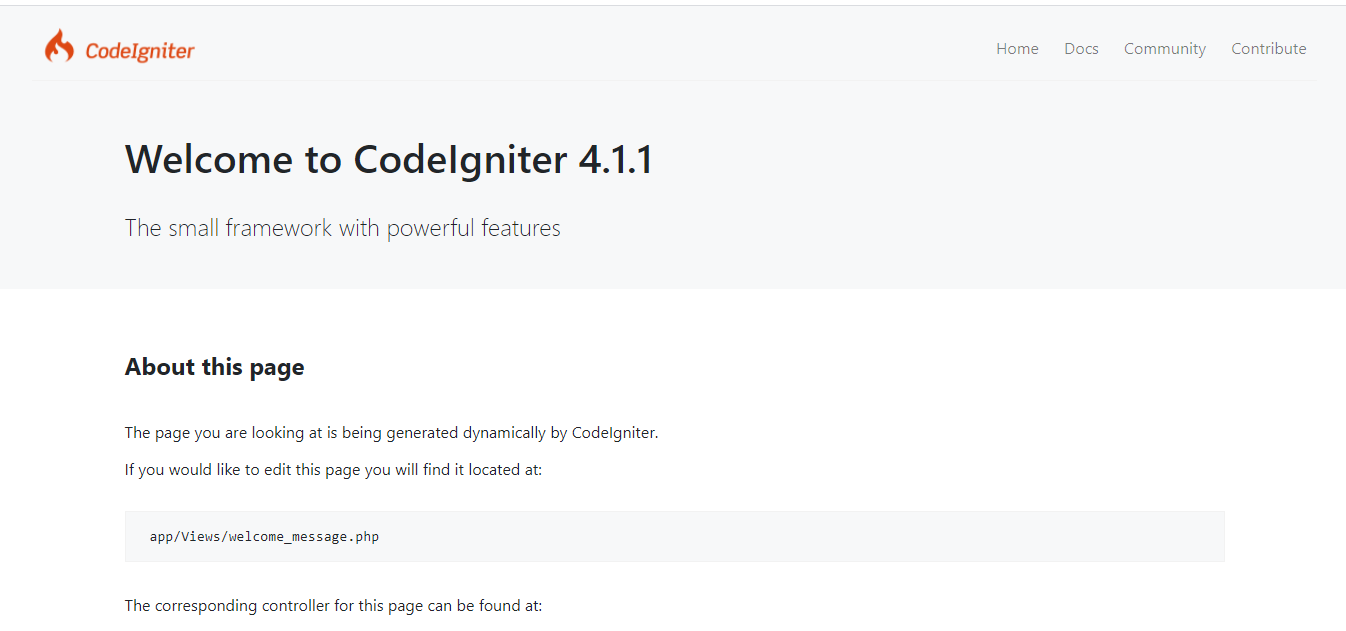Select the framework tagline text

click(x=342, y=228)
